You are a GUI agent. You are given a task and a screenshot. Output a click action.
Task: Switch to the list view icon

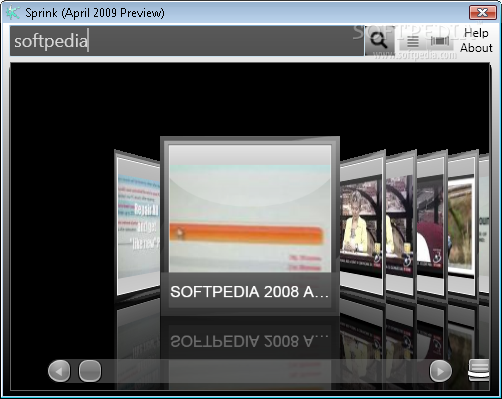point(413,41)
